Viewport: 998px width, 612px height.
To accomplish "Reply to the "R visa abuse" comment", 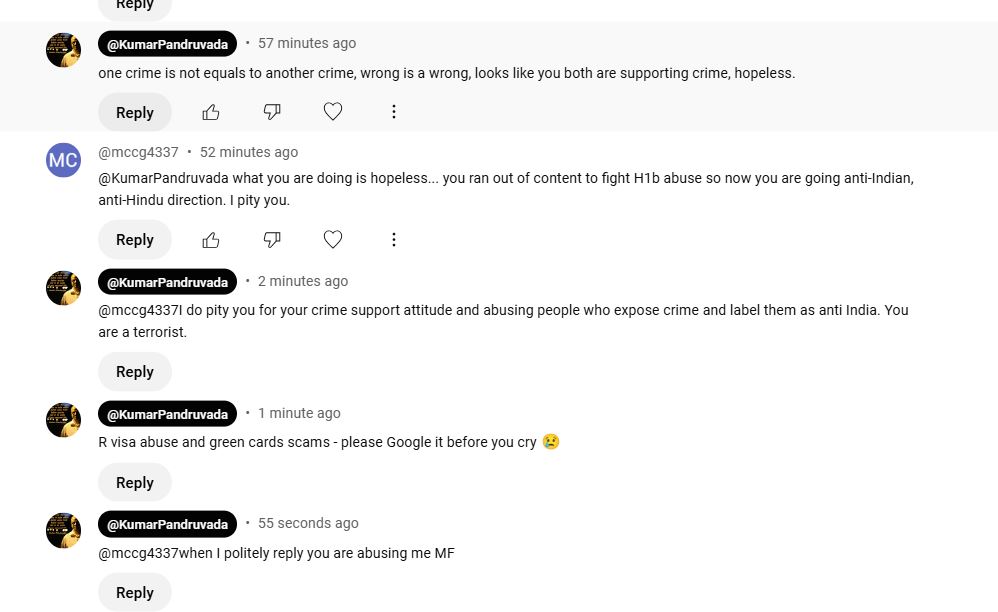I will tap(135, 482).
